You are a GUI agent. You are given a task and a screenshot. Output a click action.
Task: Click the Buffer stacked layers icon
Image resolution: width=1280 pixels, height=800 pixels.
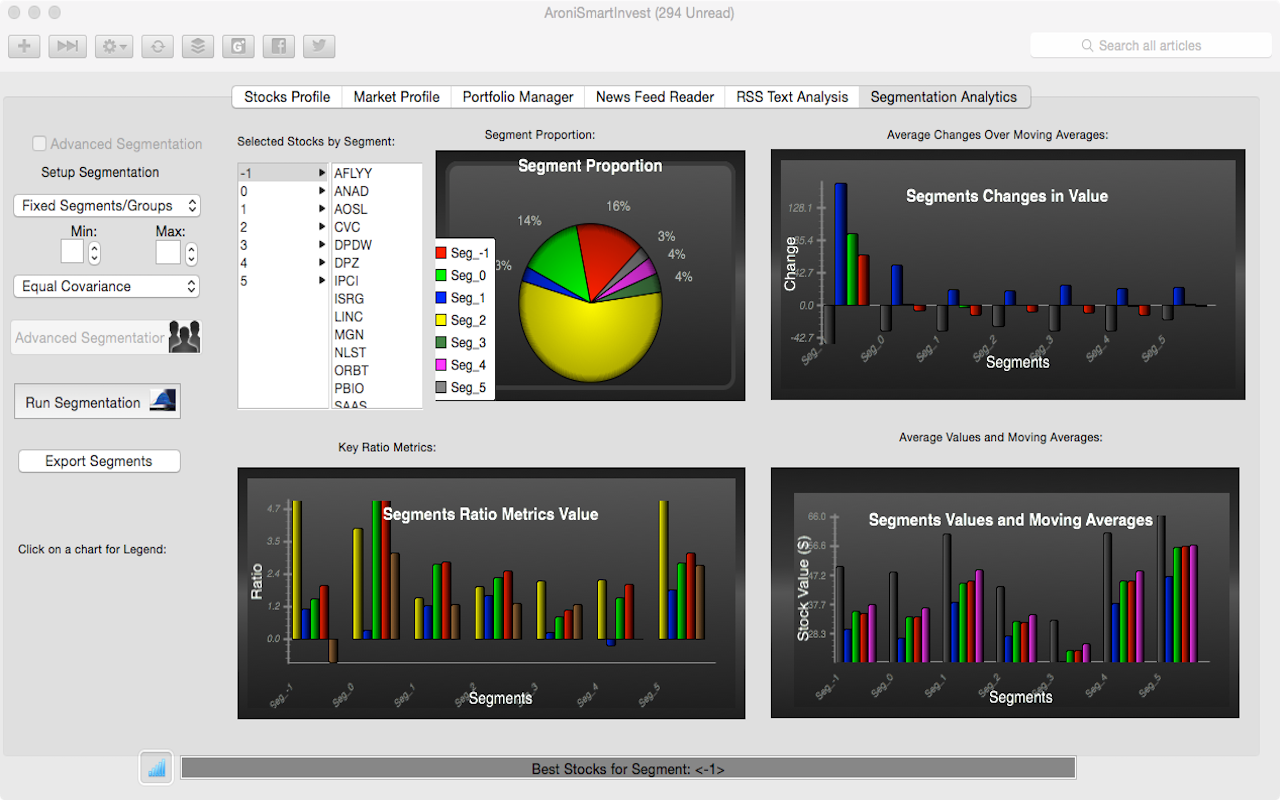[x=198, y=46]
